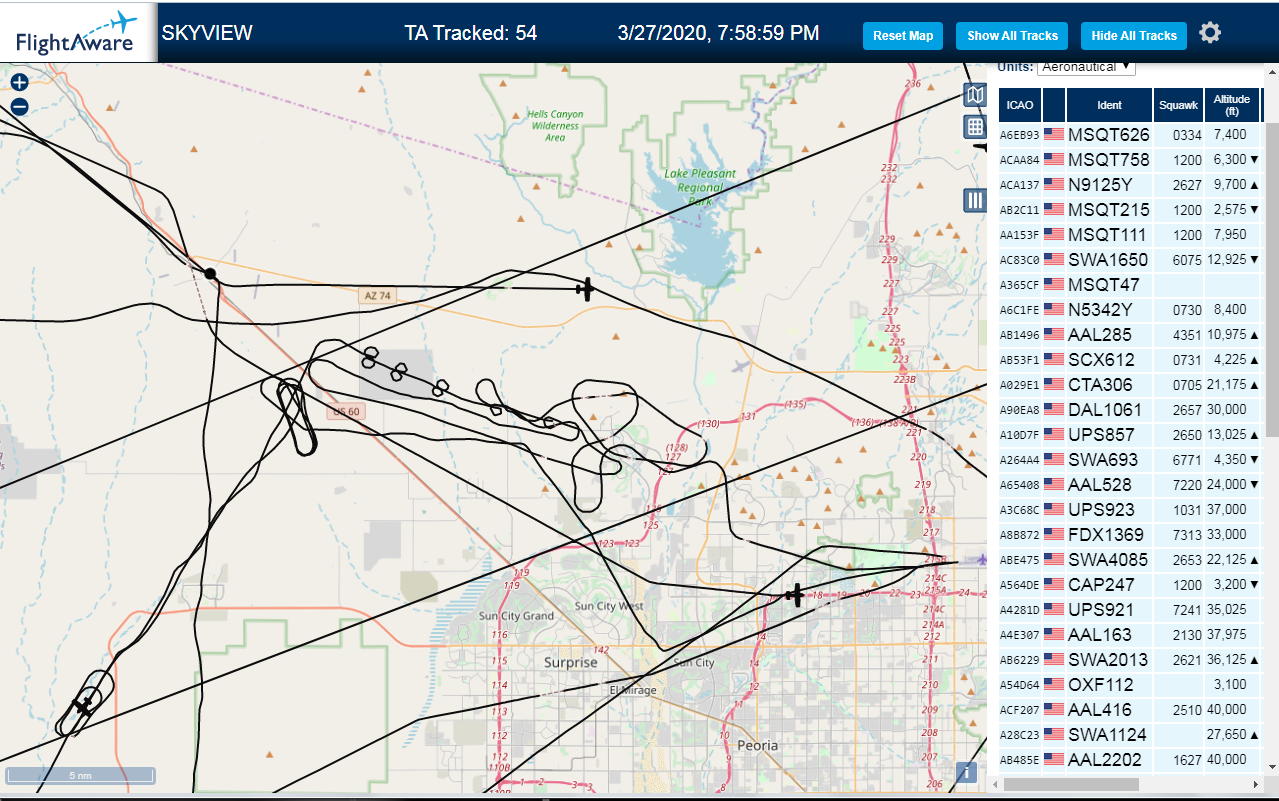Select the N9125Y flight row
The image size is (1279, 801).
pyautogui.click(x=1130, y=184)
